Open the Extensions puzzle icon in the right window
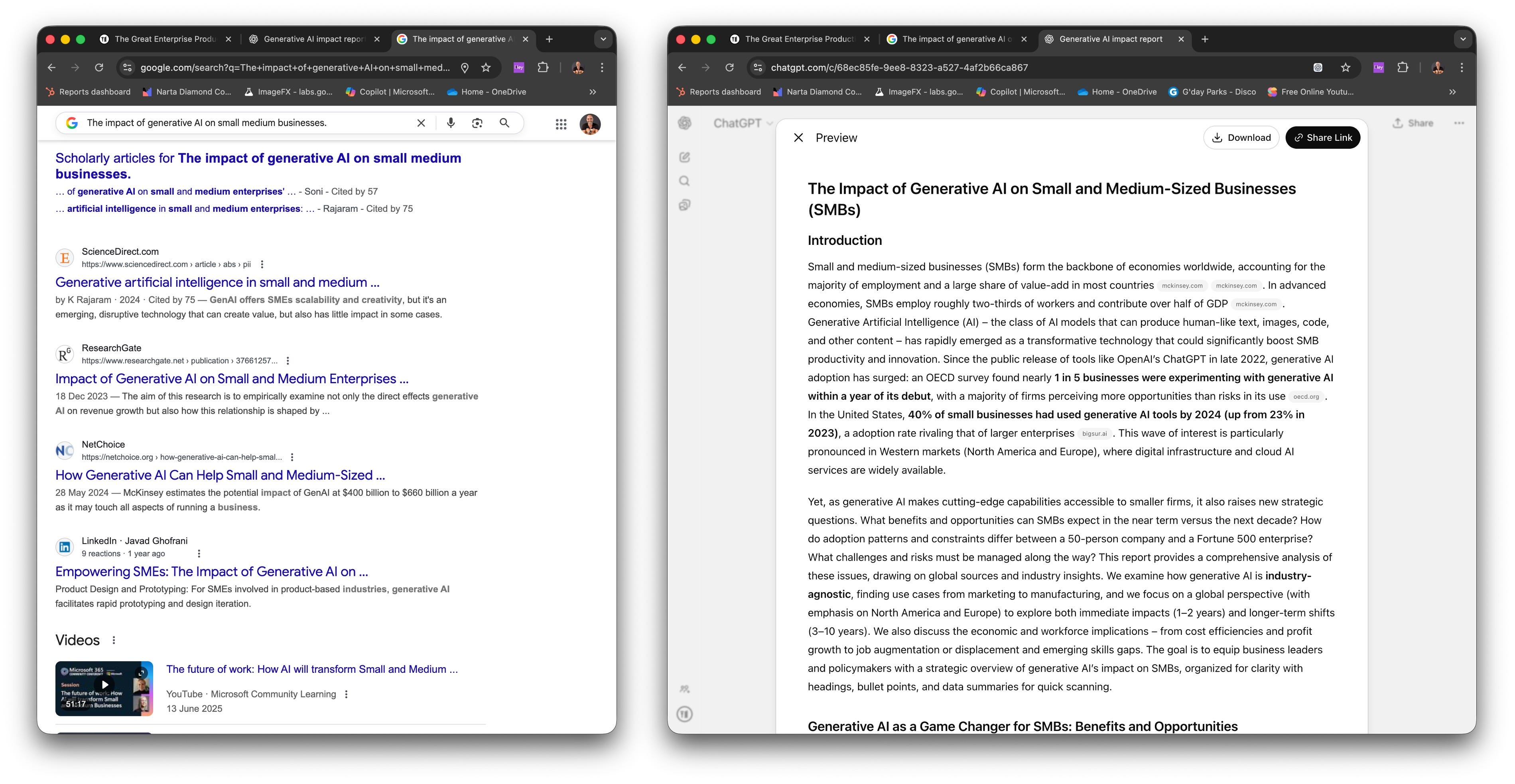This screenshot has width=1515, height=784. tap(1403, 68)
